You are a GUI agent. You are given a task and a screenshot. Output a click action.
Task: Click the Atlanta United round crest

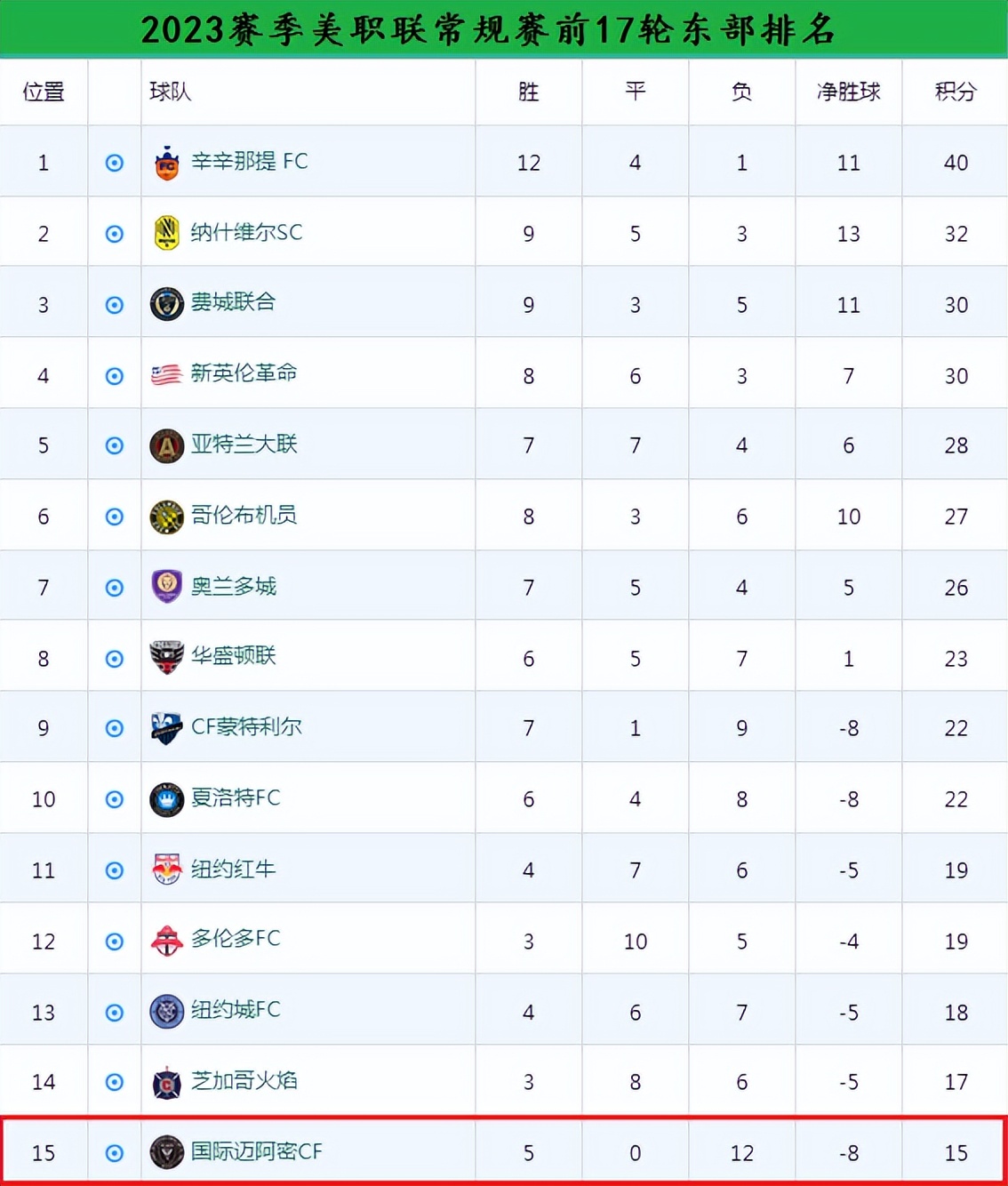166,445
